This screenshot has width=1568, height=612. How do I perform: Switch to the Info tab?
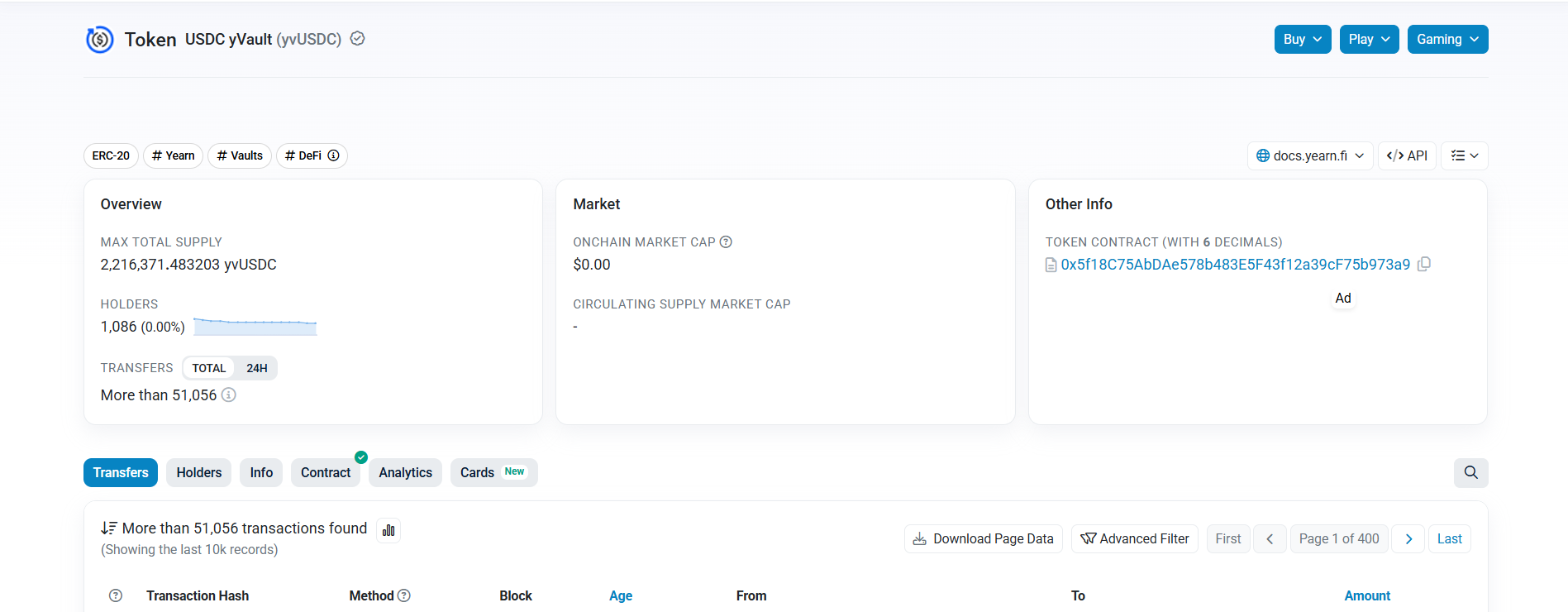tap(261, 472)
